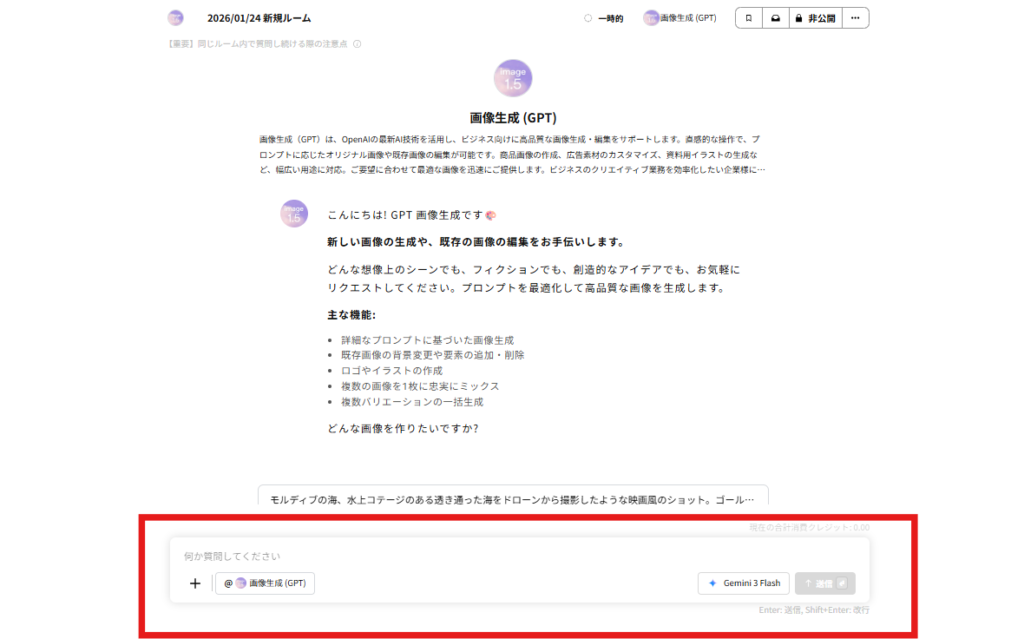
Task: Click the 画像生成 avatar next to the greeting
Action: pos(293,214)
